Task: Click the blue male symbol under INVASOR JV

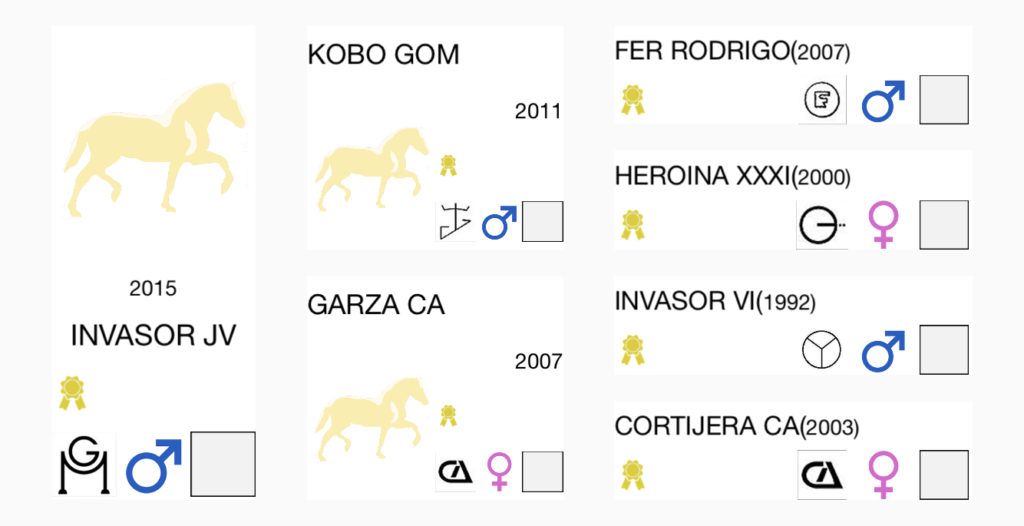Action: pyautogui.click(x=153, y=465)
